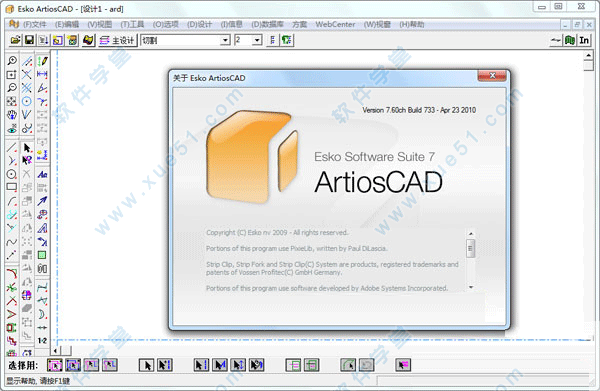Screen dimensions: 600x391
Task: Toggle arrow with vertical double-arrow selection mode
Action: [238, 365]
